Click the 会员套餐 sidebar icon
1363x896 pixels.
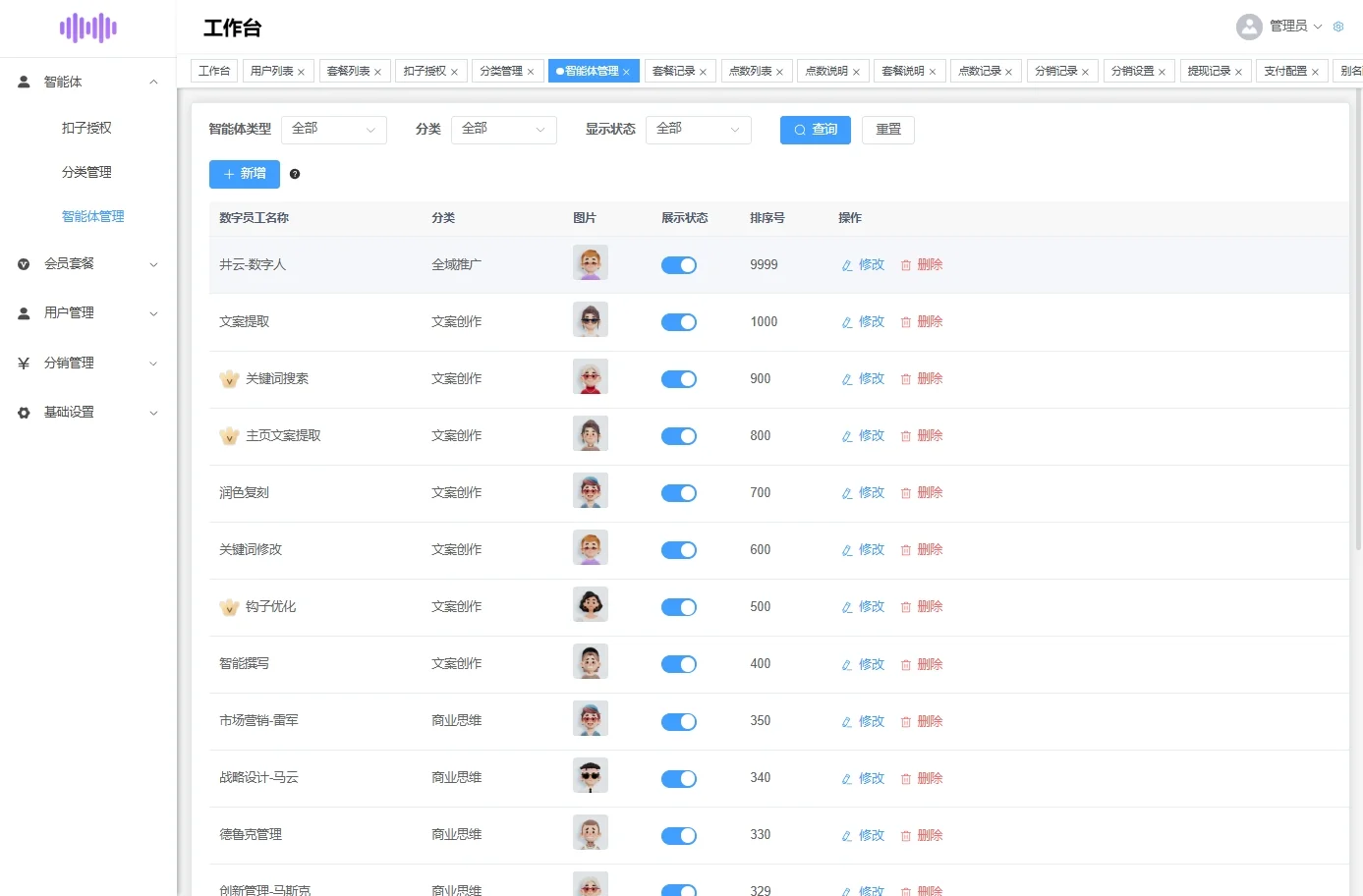(x=24, y=264)
